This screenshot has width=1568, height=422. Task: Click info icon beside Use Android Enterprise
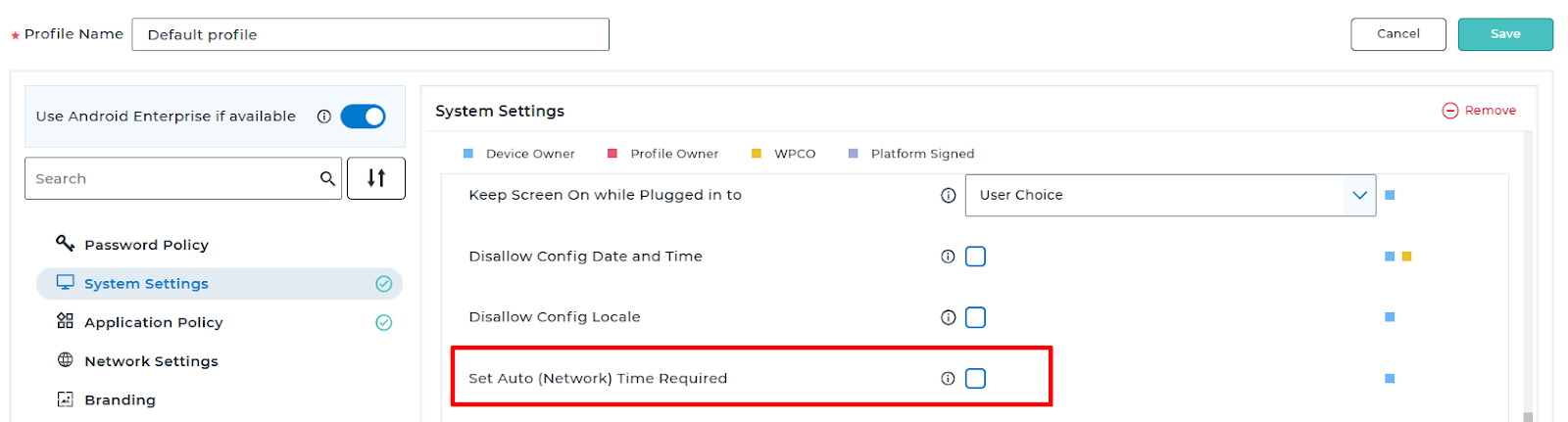point(323,117)
